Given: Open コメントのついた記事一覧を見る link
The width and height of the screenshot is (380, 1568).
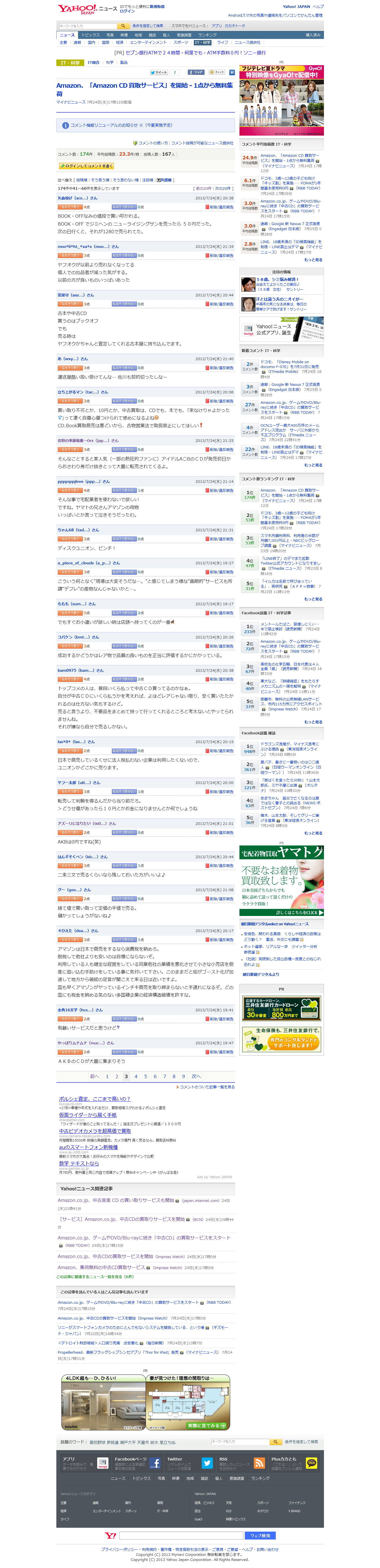Looking at the screenshot, I should (207, 1087).
